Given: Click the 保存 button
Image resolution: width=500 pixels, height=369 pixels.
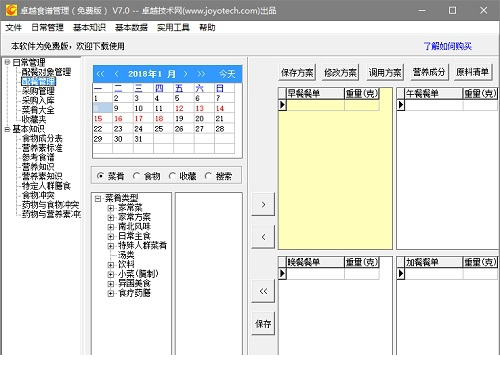Looking at the screenshot, I should 263,323.
